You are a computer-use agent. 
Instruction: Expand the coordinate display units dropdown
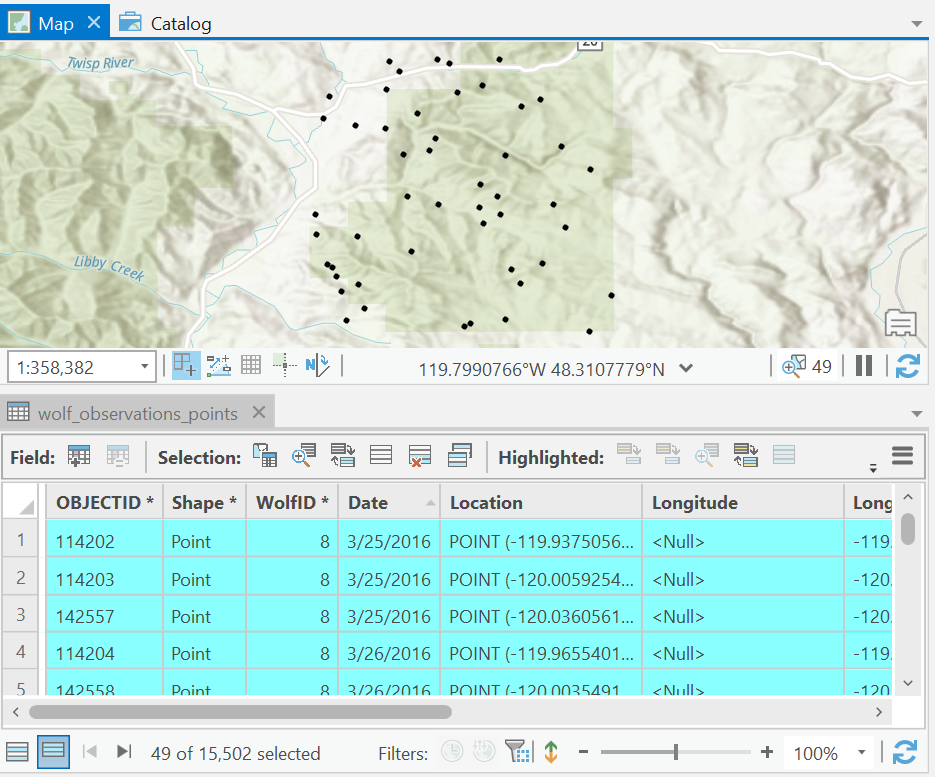(x=686, y=368)
